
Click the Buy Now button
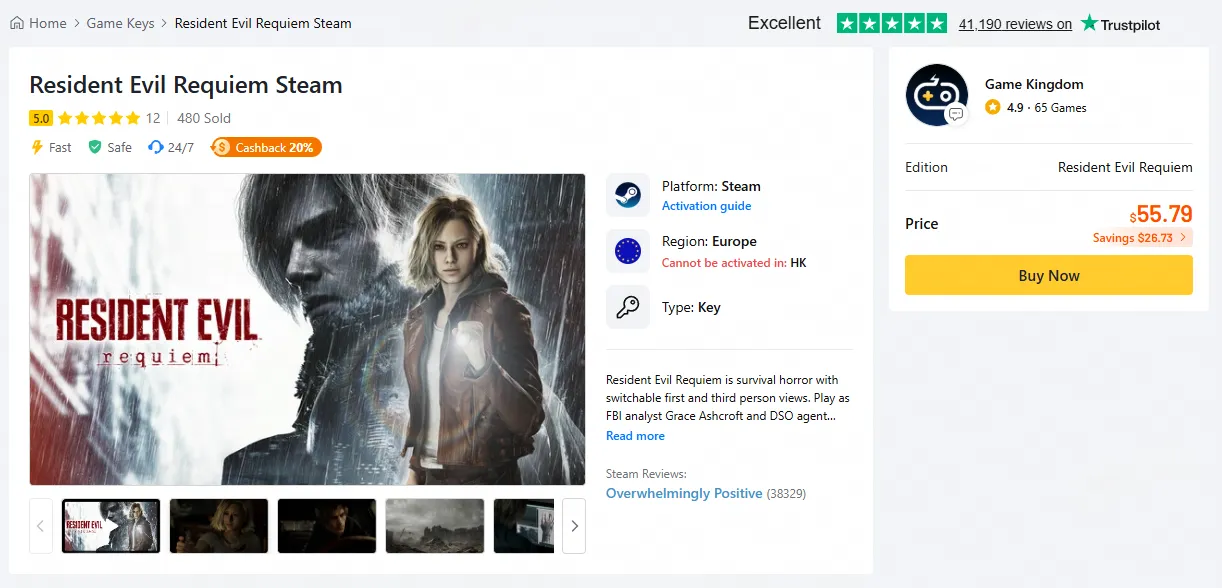pyautogui.click(x=1049, y=275)
